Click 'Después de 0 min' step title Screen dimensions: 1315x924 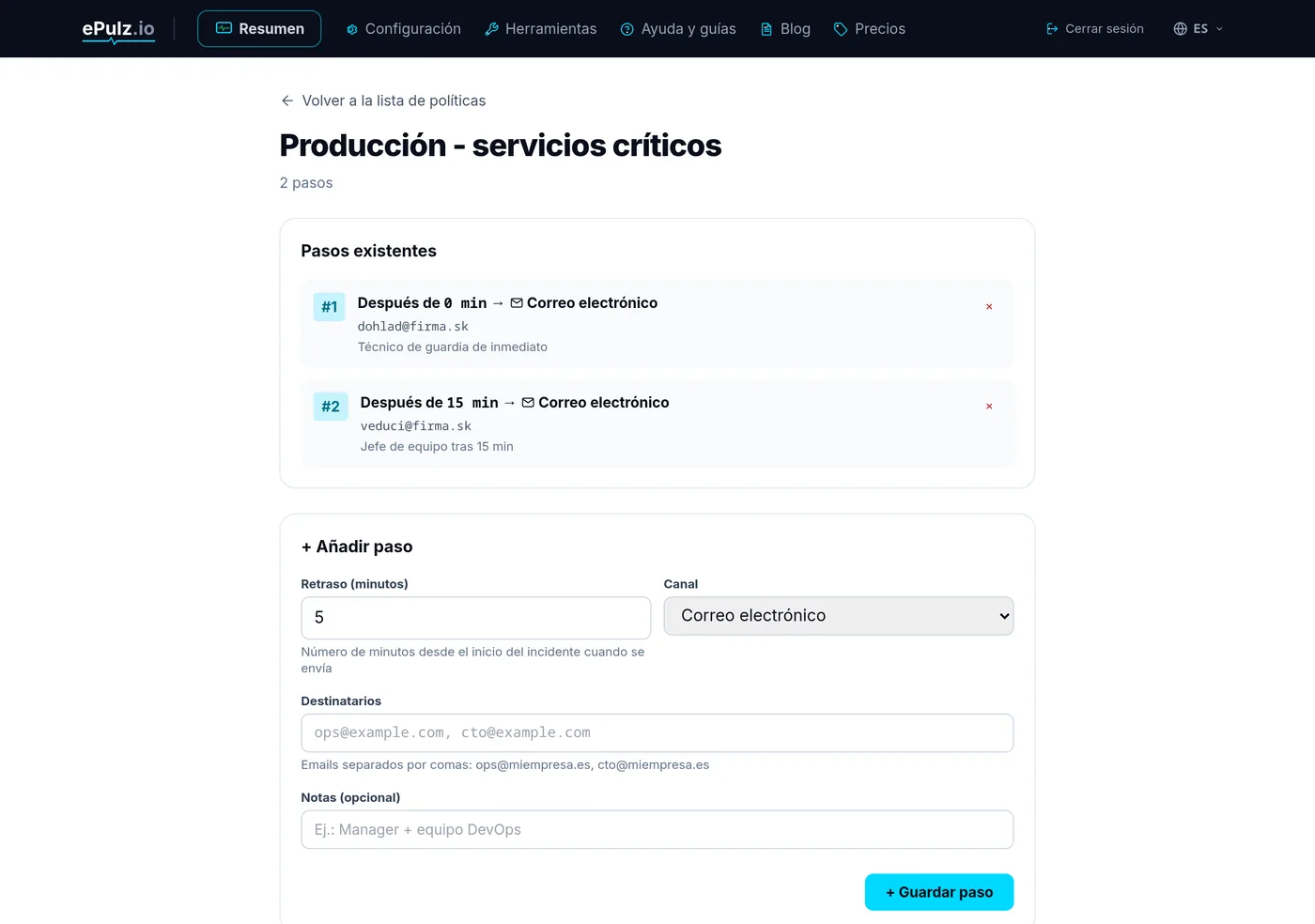tap(423, 303)
